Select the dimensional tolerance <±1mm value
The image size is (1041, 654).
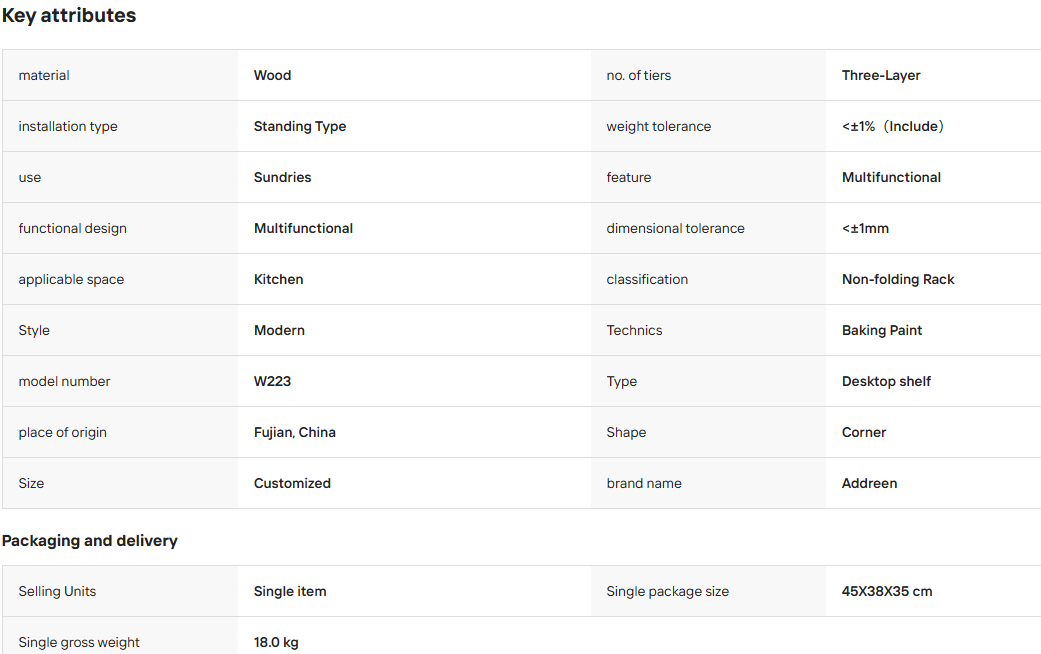click(865, 228)
